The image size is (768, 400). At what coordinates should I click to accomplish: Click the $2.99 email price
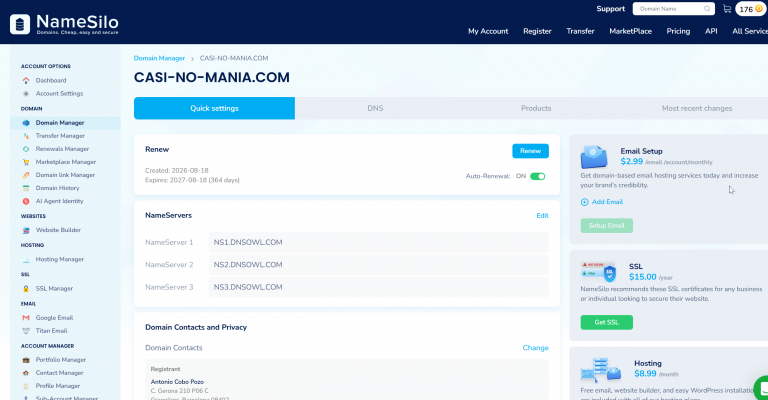[631, 162]
